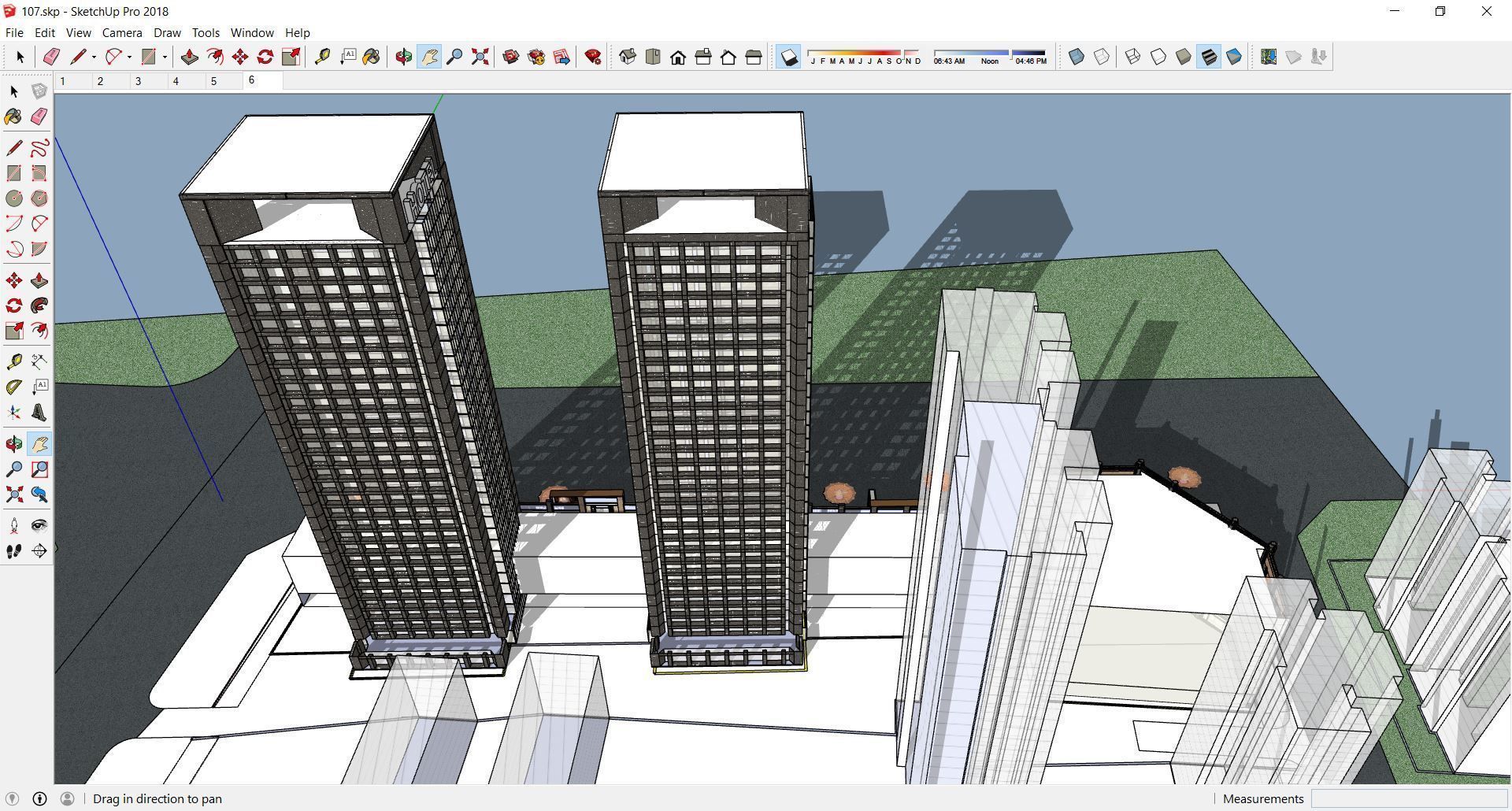Select the Zoom Window tool
The width and height of the screenshot is (1512, 811).
39,469
